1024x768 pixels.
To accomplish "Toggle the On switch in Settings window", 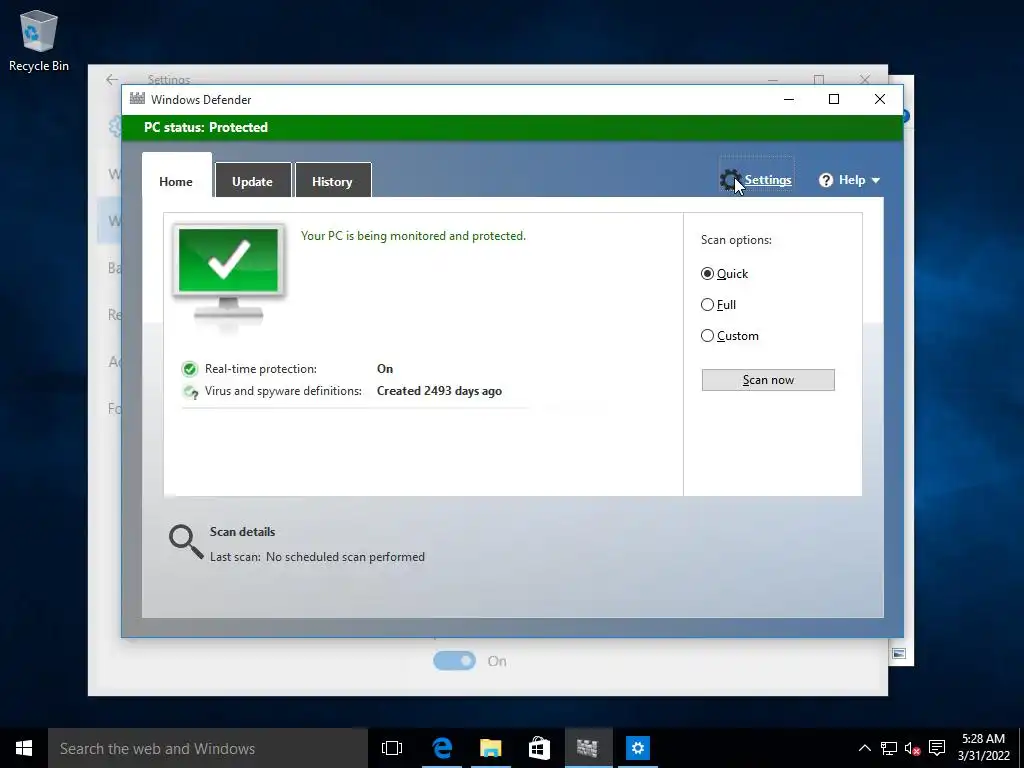I will pyautogui.click(x=455, y=661).
